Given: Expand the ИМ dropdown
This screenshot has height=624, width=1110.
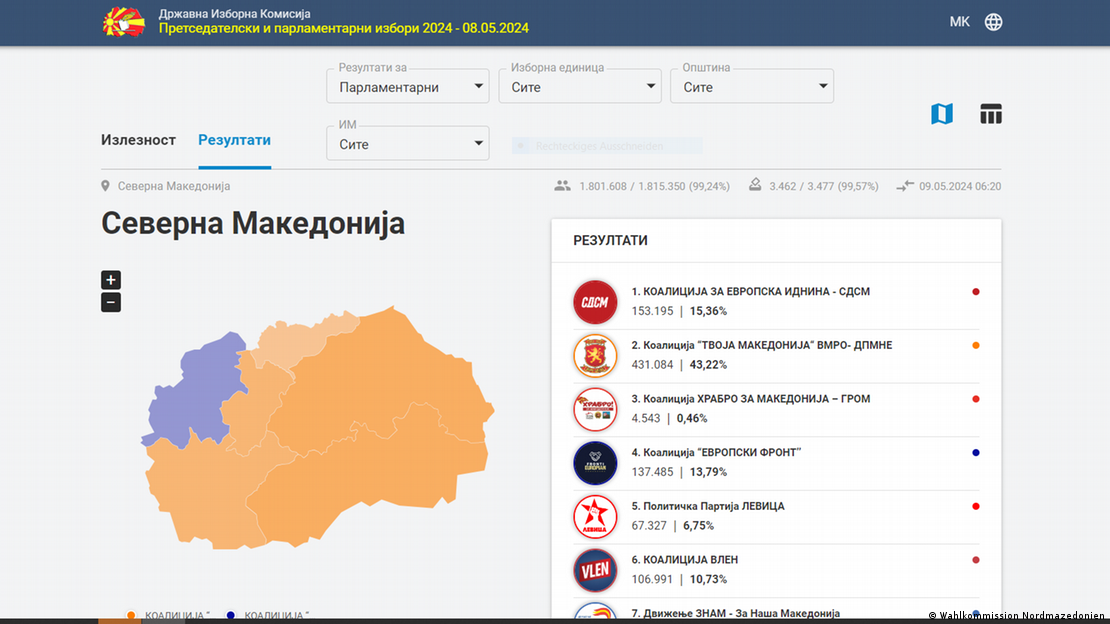Looking at the screenshot, I should pyautogui.click(x=407, y=144).
